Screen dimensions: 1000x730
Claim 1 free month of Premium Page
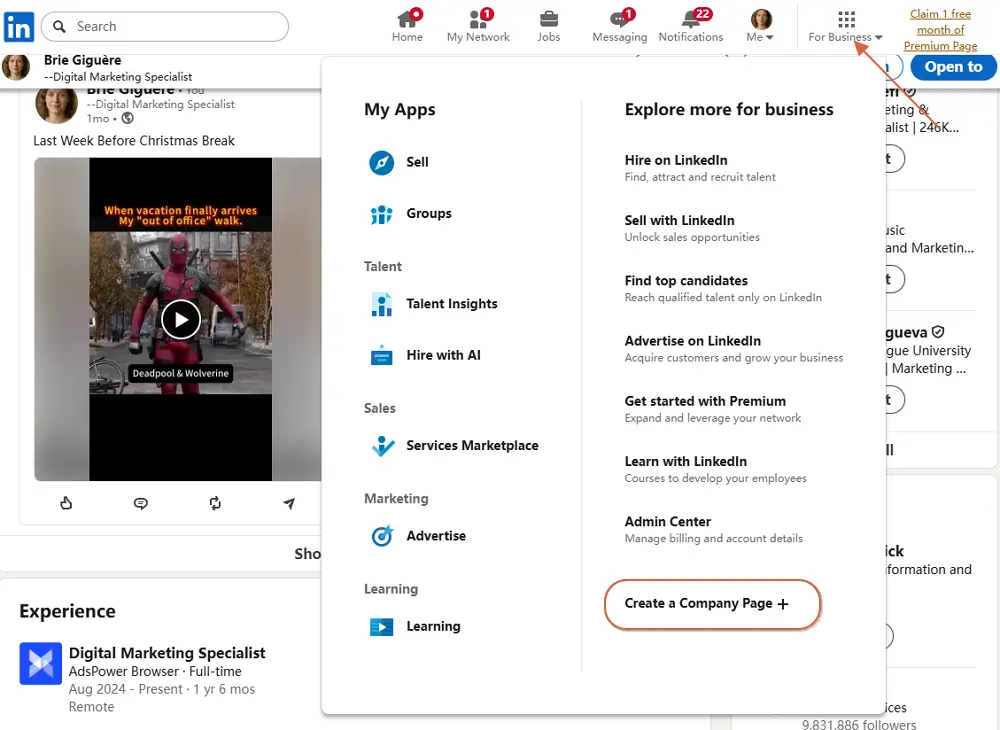939,30
